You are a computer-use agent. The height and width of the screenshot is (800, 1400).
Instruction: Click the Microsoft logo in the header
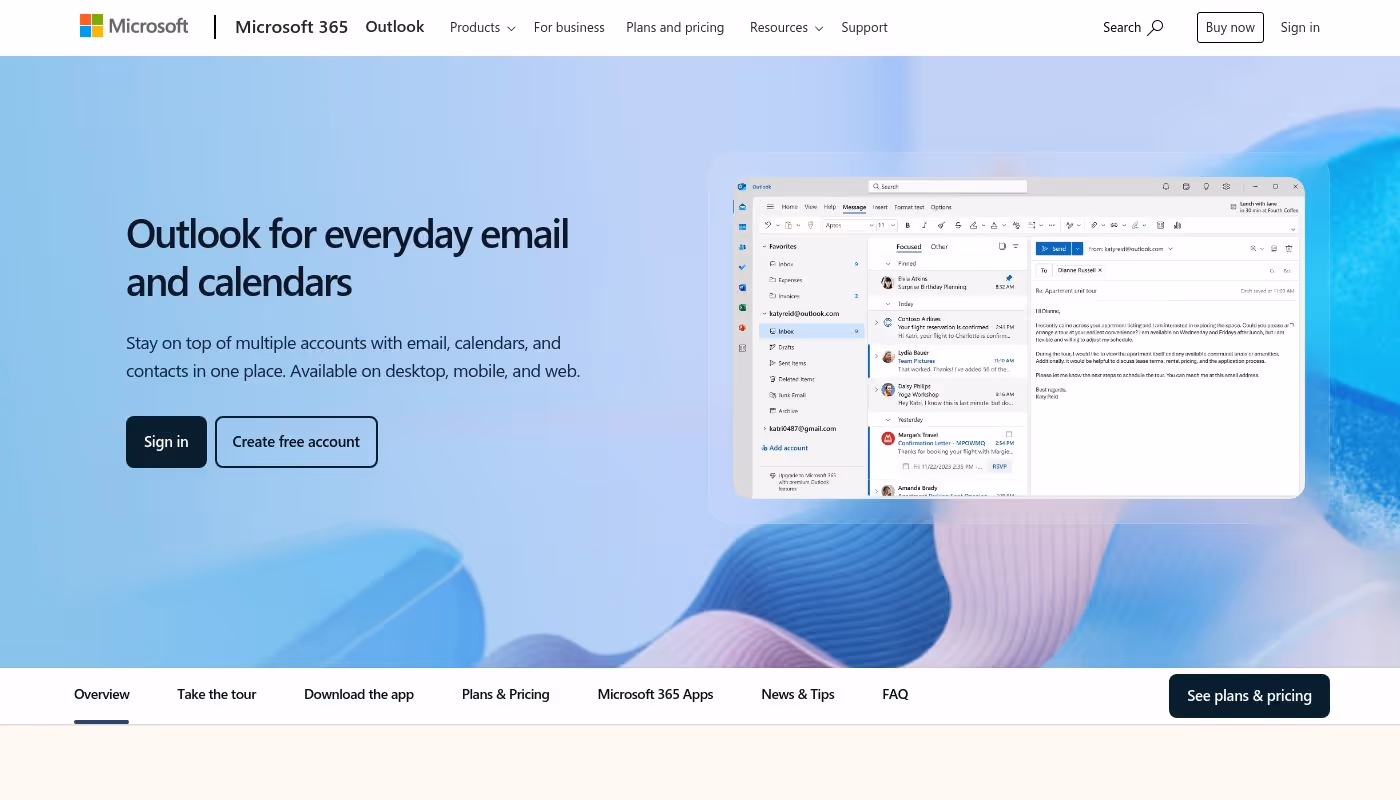[134, 26]
